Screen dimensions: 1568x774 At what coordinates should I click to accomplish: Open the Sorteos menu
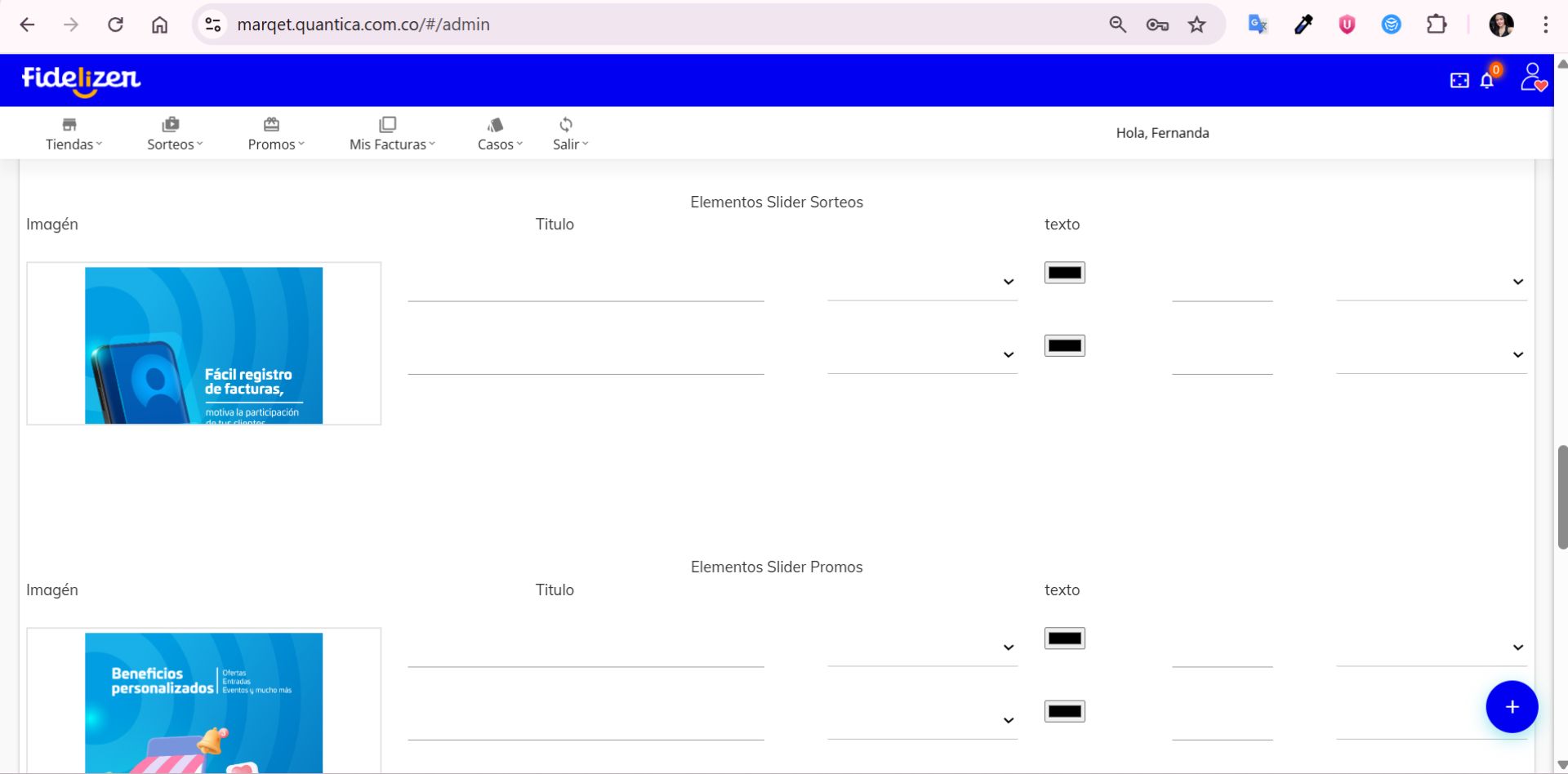pos(174,134)
